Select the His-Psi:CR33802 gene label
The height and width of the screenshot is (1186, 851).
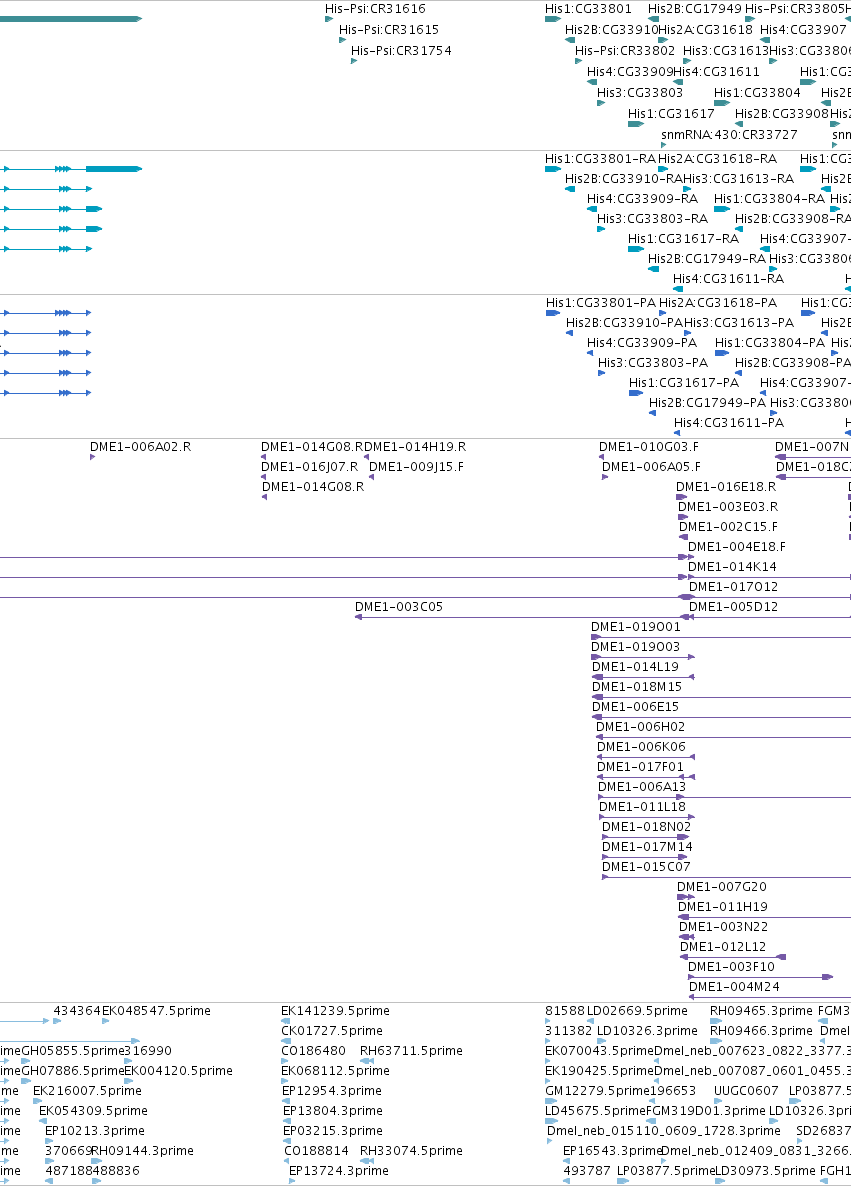point(625,51)
